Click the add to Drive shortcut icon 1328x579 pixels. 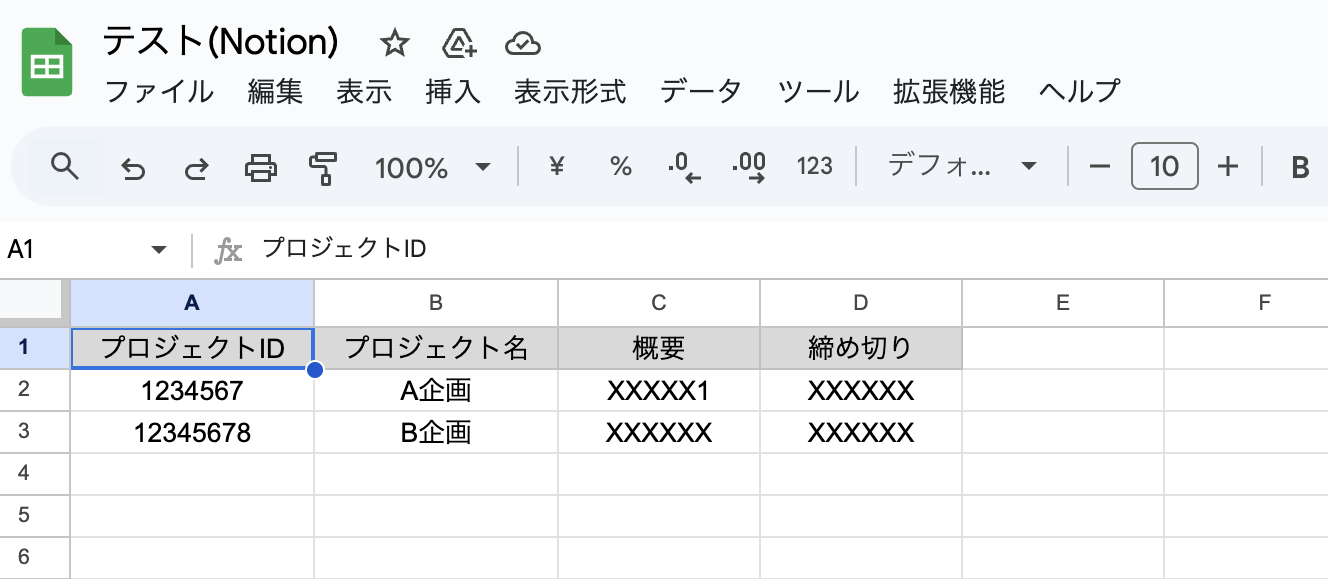(459, 43)
